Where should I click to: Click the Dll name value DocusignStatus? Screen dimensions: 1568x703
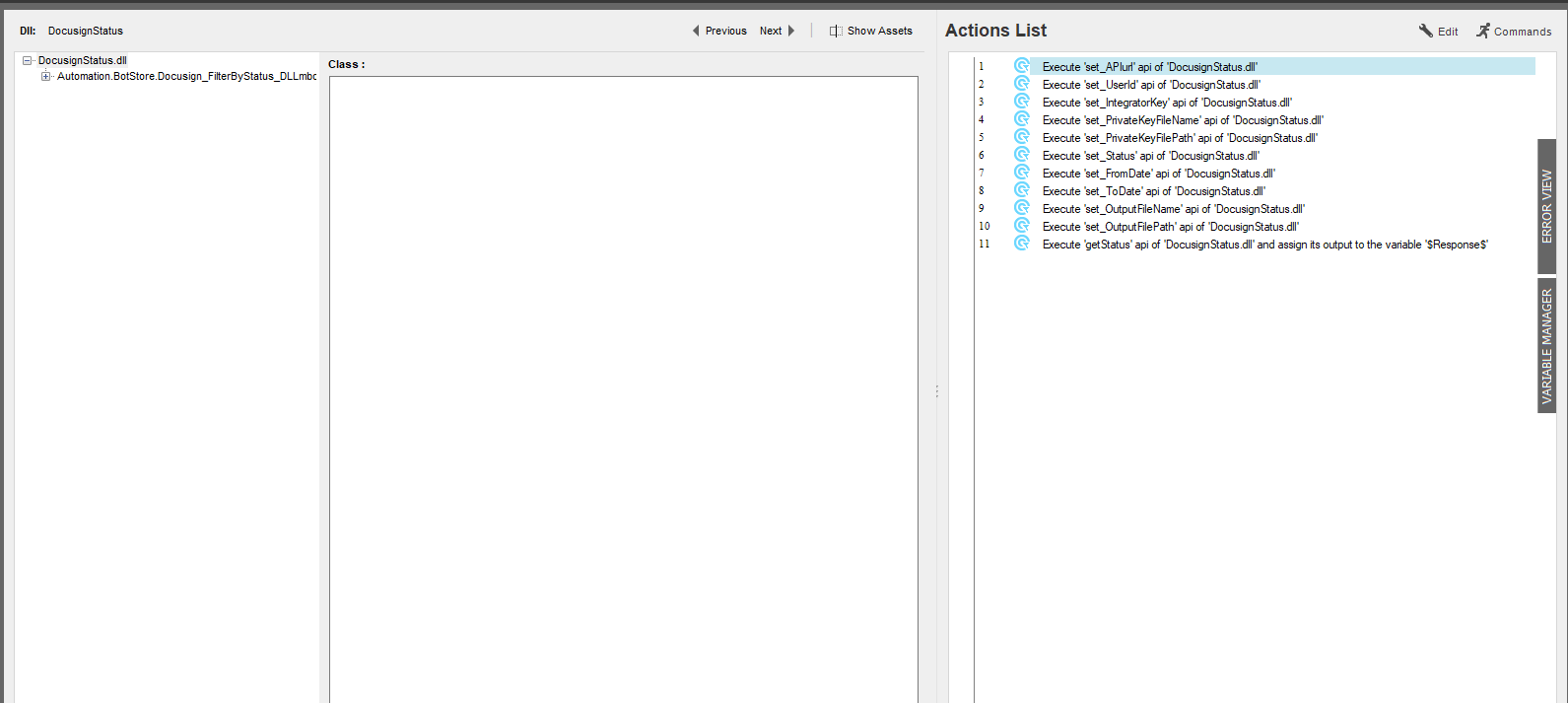86,31
